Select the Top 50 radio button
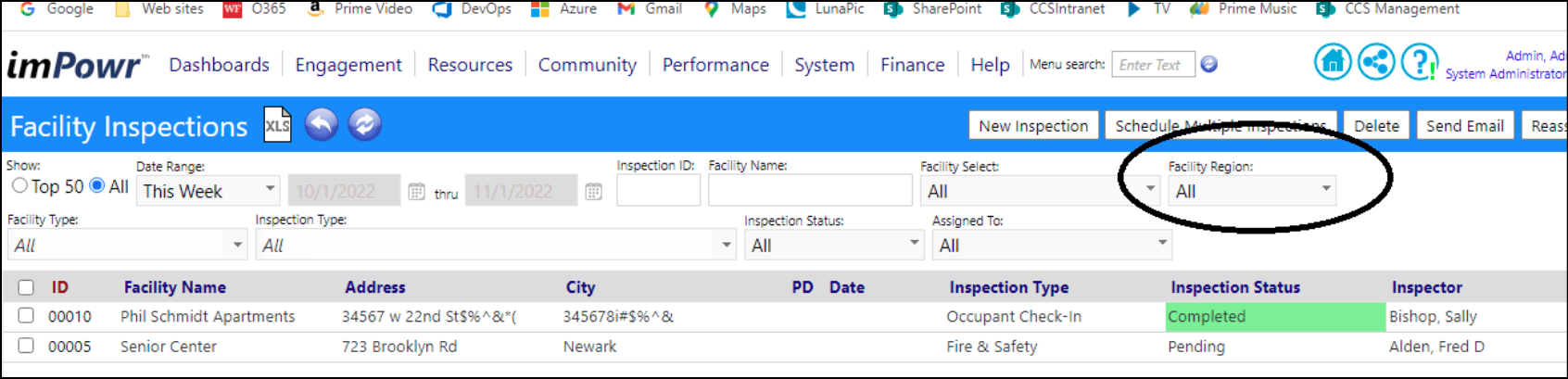 pyautogui.click(x=19, y=186)
